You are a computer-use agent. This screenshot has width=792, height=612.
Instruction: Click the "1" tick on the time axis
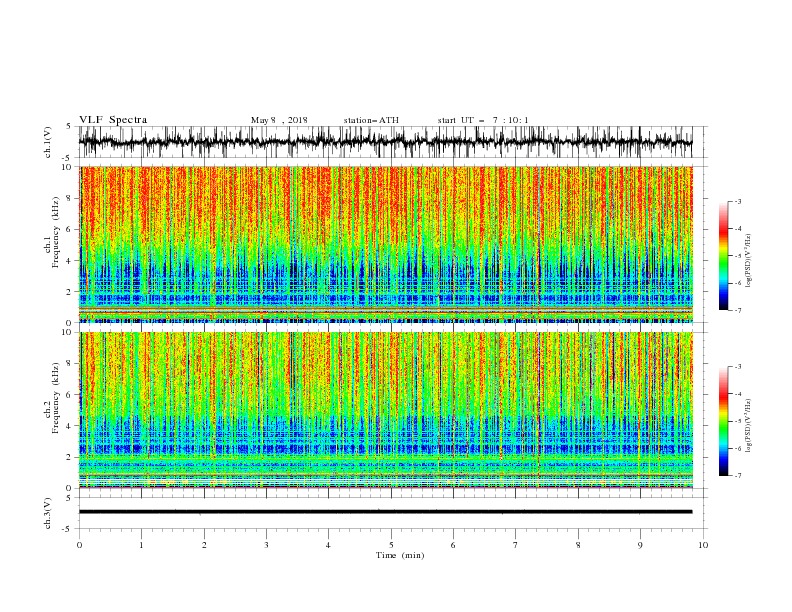coord(141,545)
